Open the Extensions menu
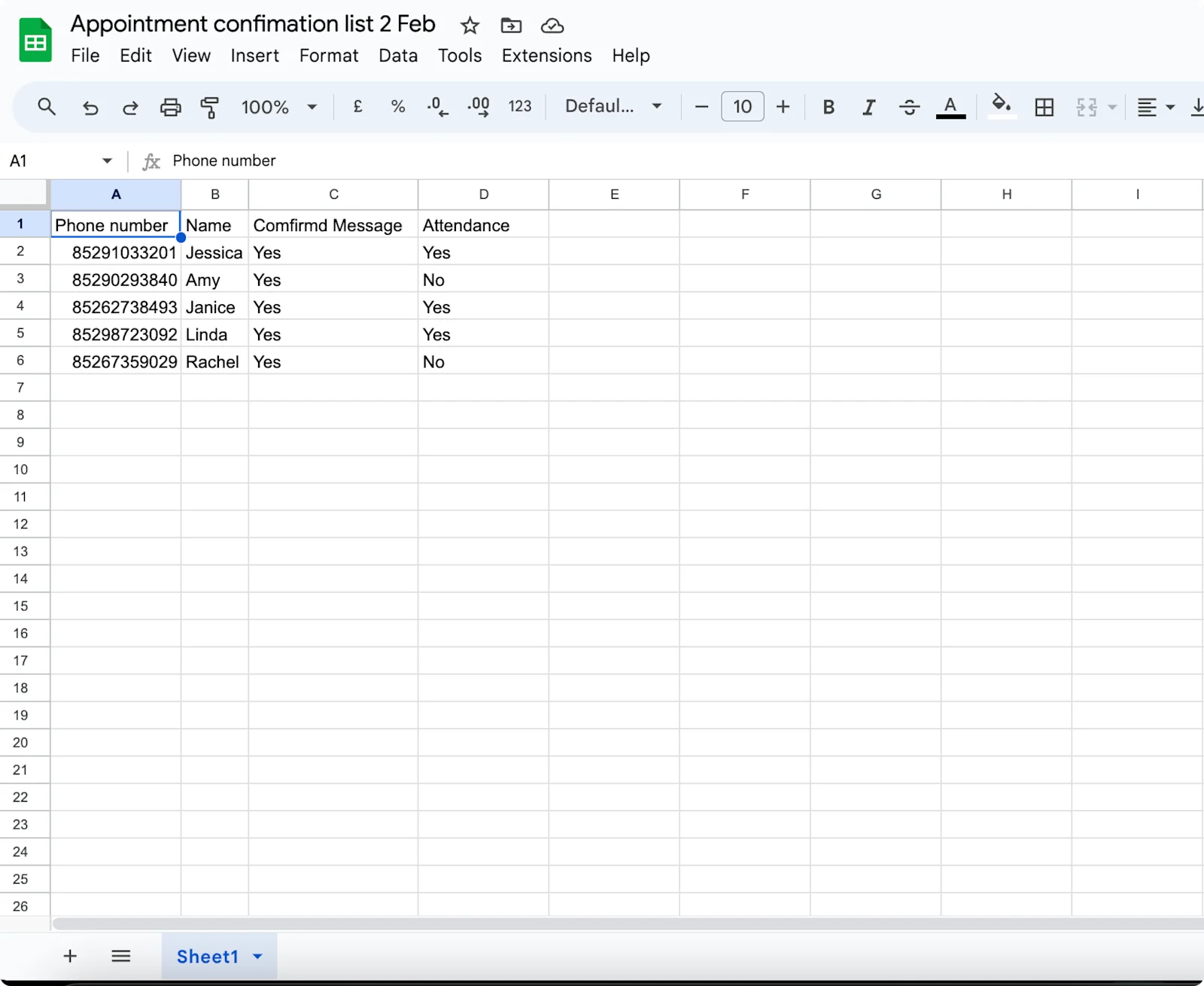This screenshot has width=1204, height=986. tap(546, 55)
